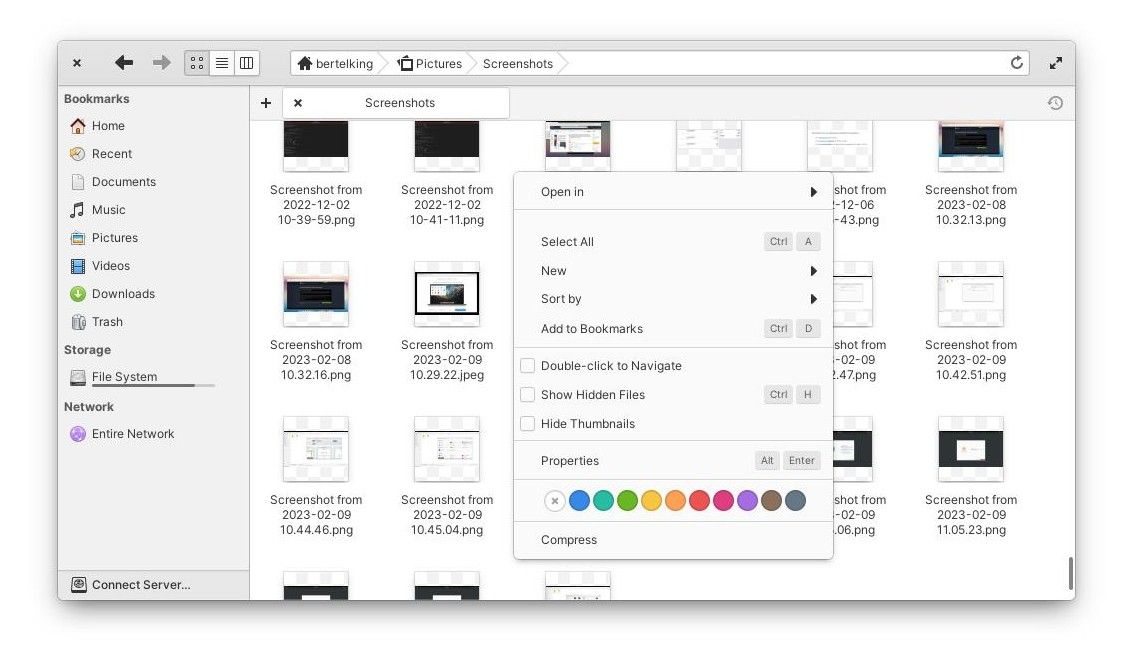This screenshot has height=650, width=1134.
Task: Apply teal color tag
Action: coord(603,500)
